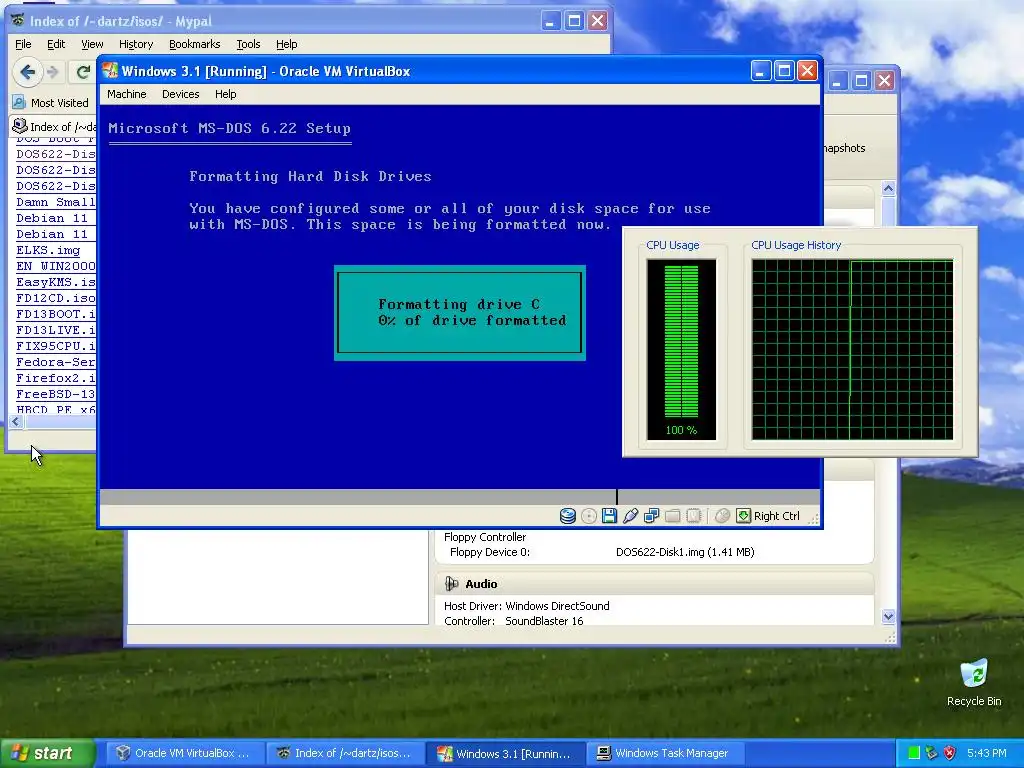Image resolution: width=1024 pixels, height=768 pixels.
Task: Open the File menu in Mypal
Action: 23,44
